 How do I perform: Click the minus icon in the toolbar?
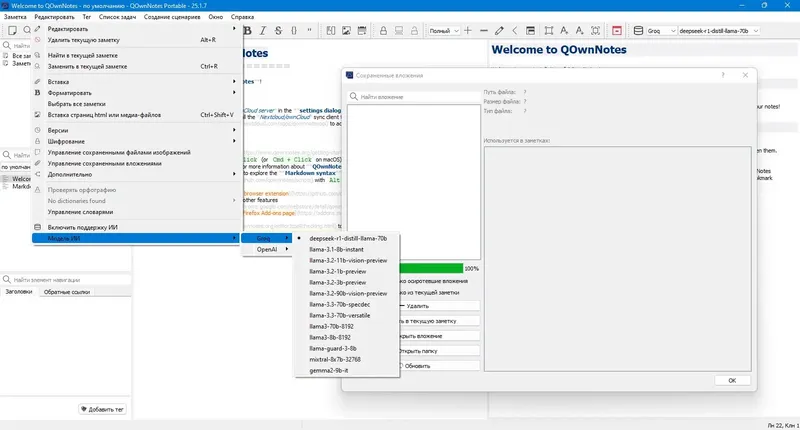click(x=484, y=31)
